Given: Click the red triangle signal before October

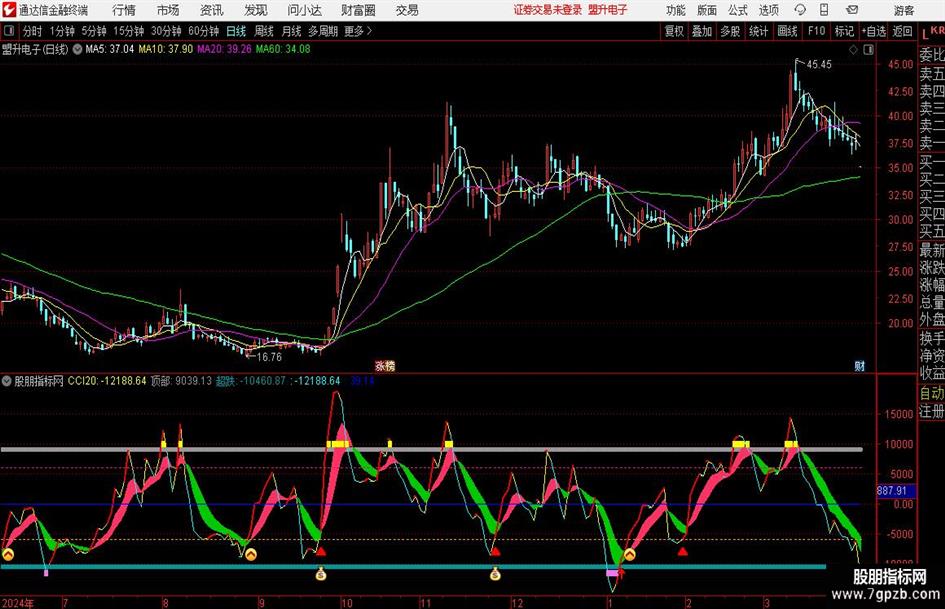Looking at the screenshot, I should [x=321, y=551].
